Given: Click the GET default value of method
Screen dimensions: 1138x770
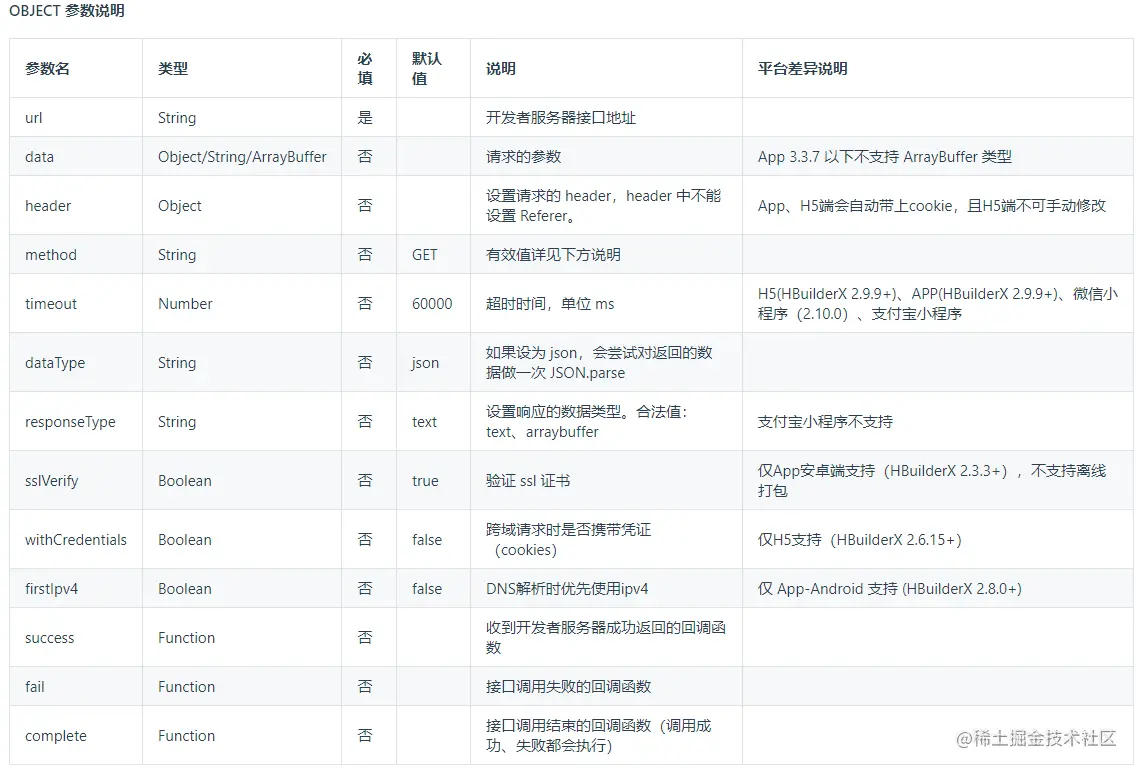Looking at the screenshot, I should (424, 254).
